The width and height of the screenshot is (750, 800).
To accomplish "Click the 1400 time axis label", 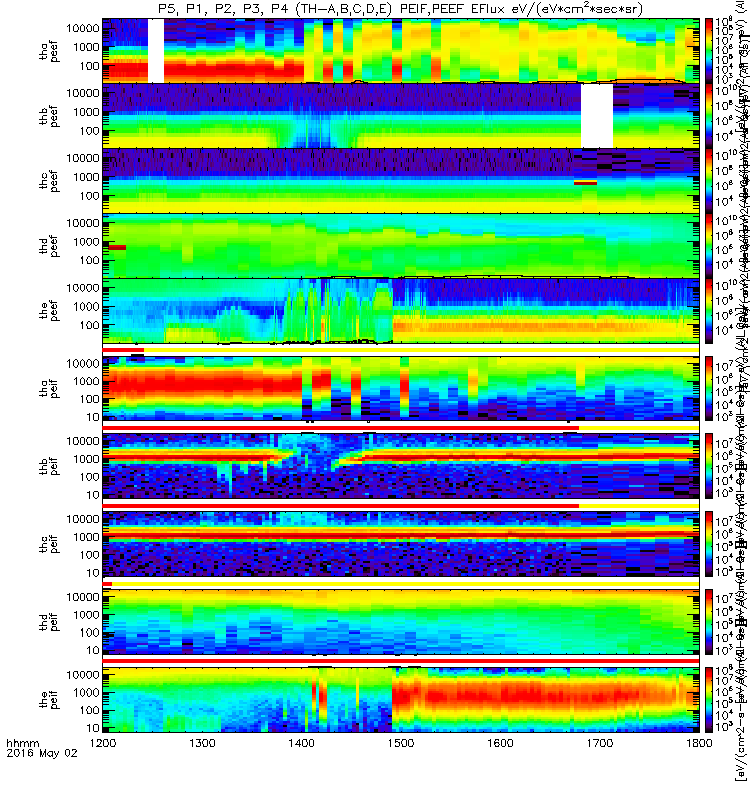I will (x=302, y=743).
